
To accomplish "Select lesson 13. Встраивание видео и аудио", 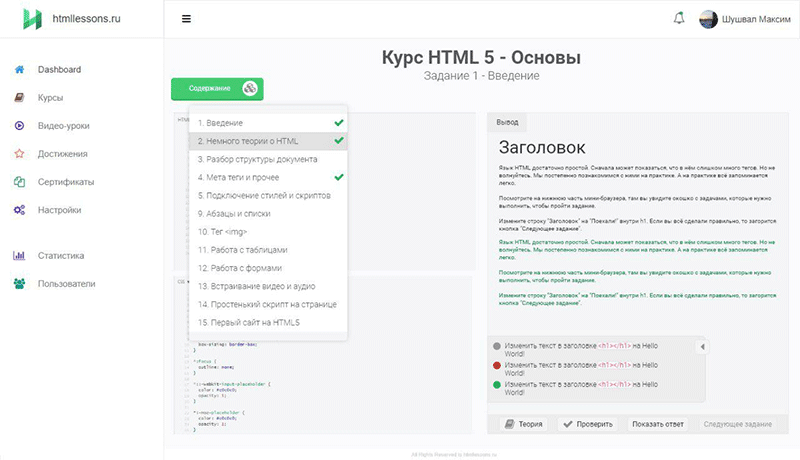I will coord(268,286).
